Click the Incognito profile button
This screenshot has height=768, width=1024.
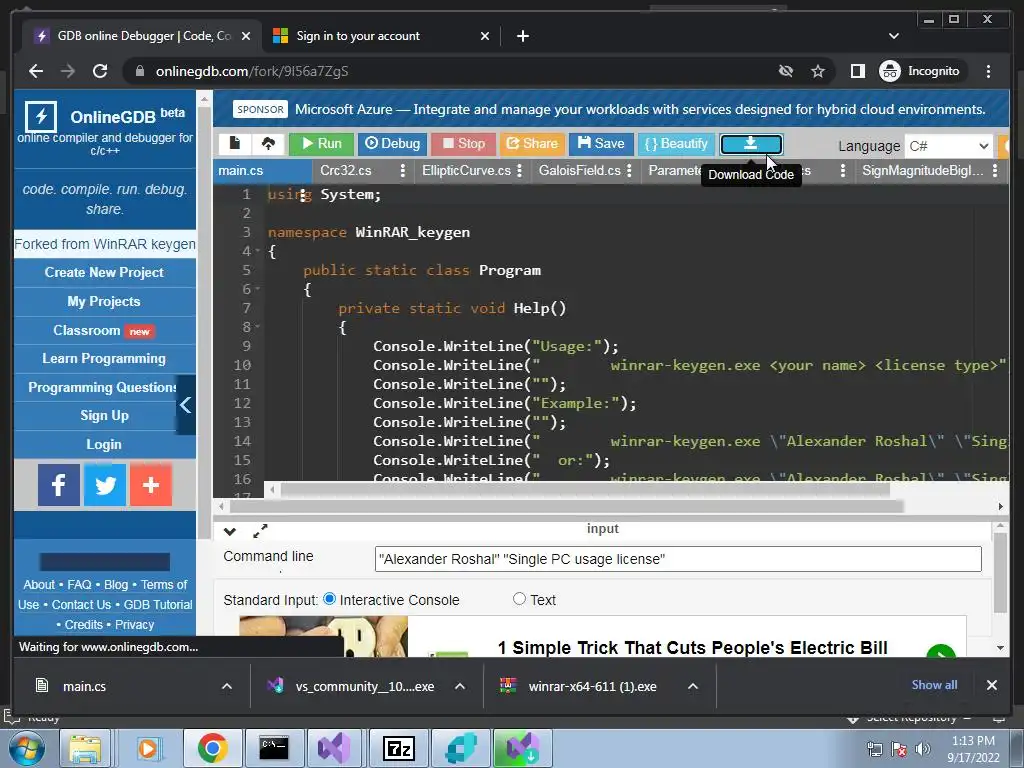pyautogui.click(x=921, y=71)
